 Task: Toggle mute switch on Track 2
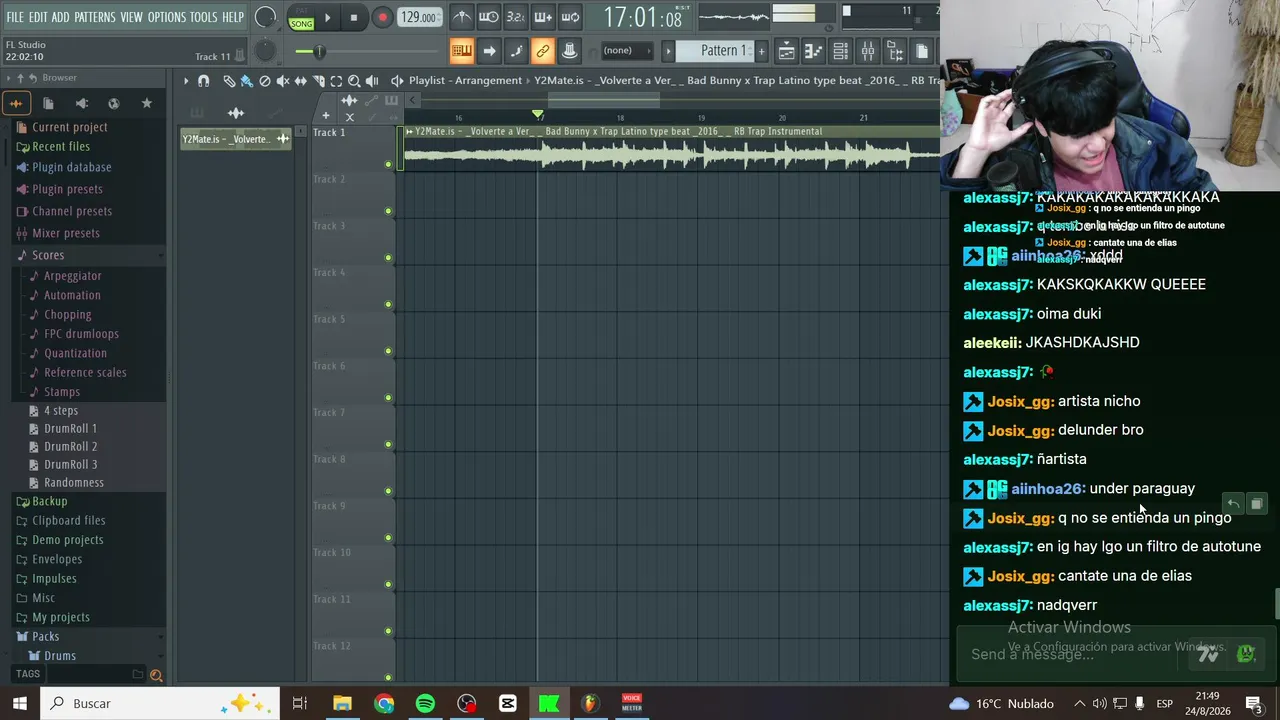388,211
